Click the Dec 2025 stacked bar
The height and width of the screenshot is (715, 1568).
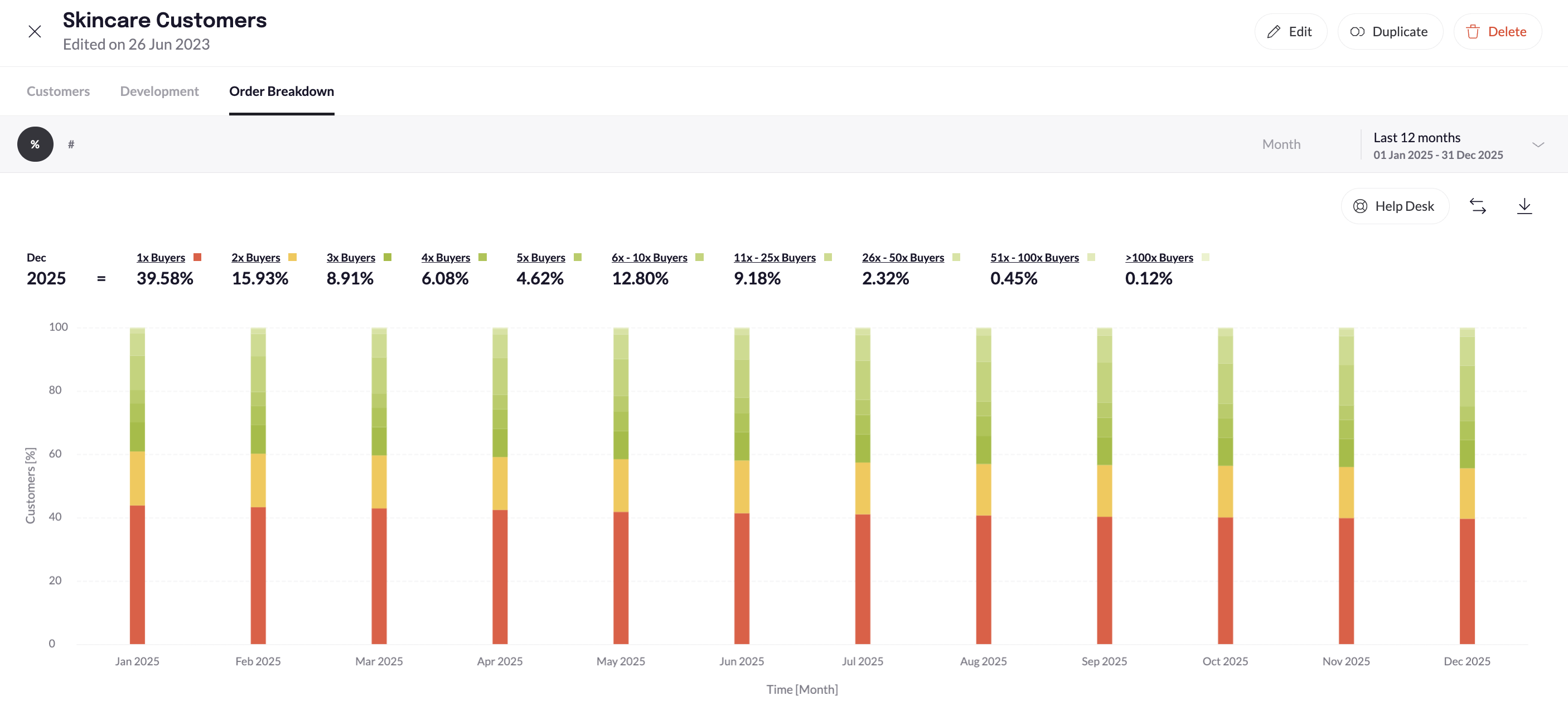(1467, 487)
